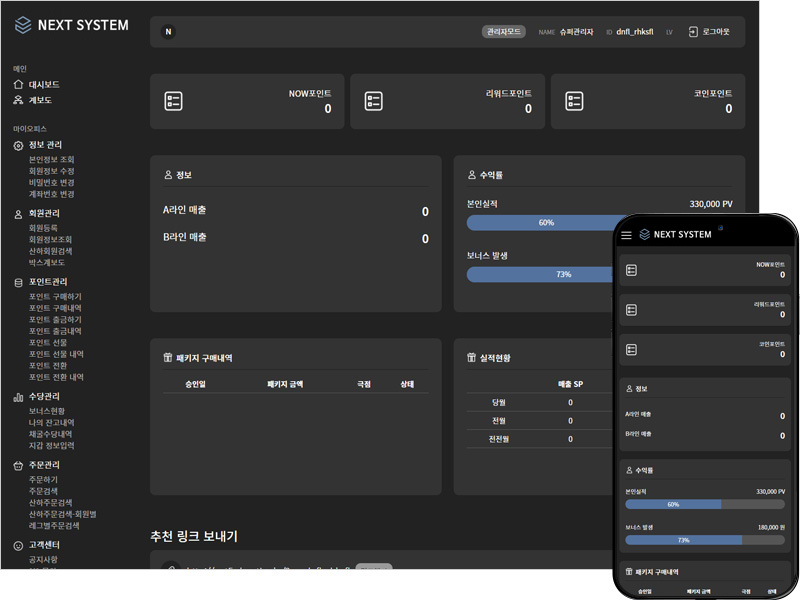Select 회원등록 menu item
Image resolution: width=800 pixels, height=600 pixels.
[x=43, y=228]
